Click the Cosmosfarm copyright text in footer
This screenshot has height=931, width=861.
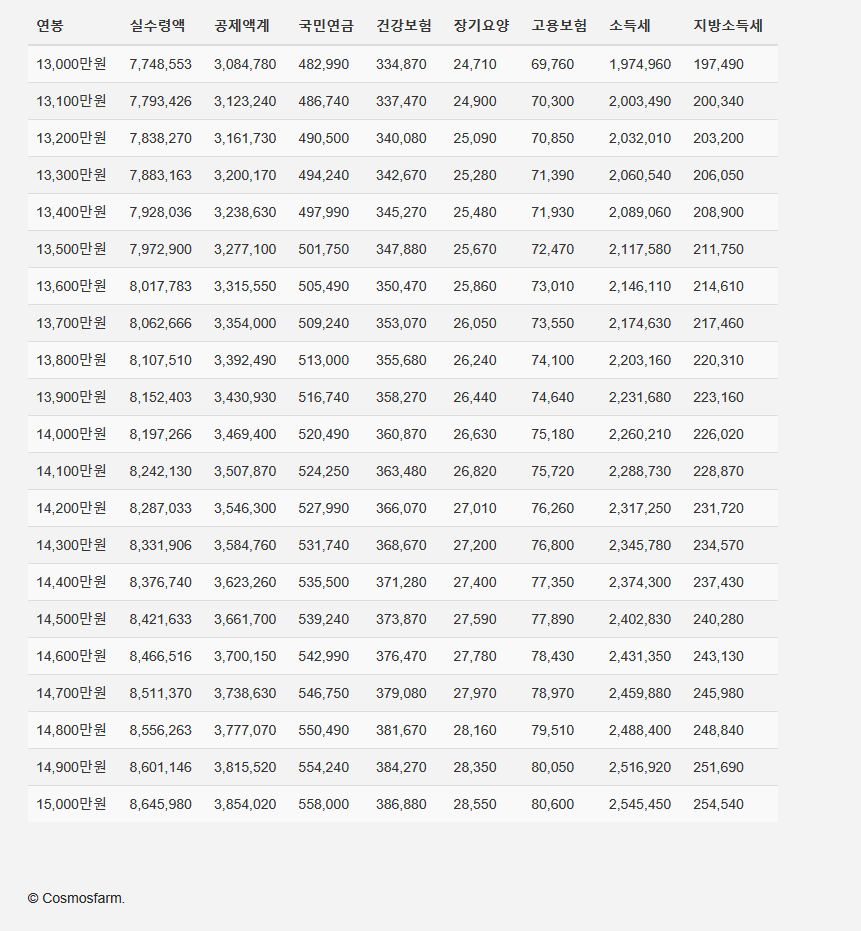pyautogui.click(x=77, y=898)
